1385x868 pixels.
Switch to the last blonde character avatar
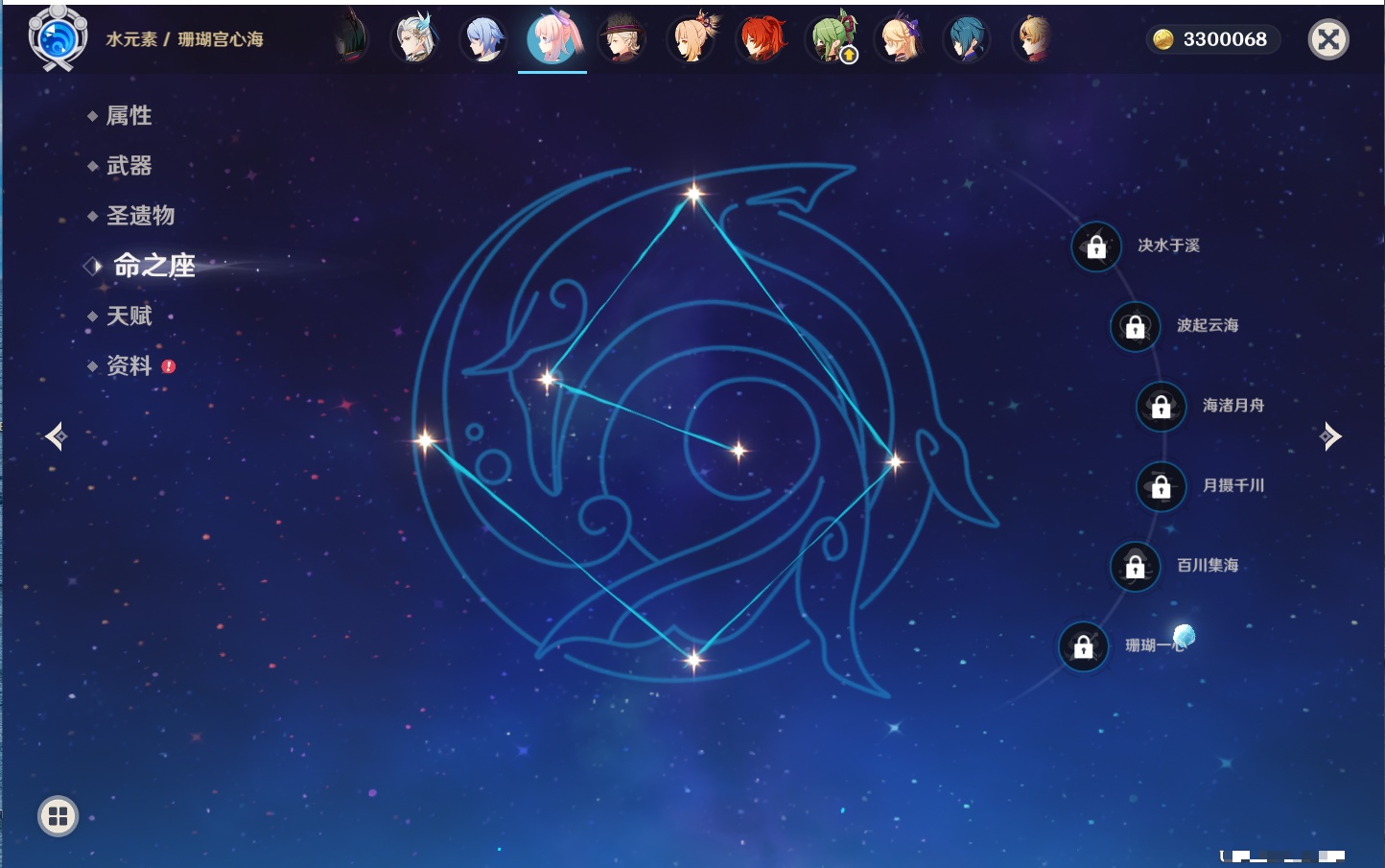click(x=1034, y=38)
